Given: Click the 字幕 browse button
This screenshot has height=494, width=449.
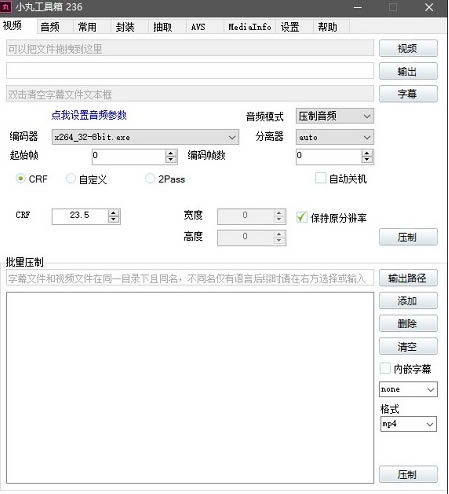Looking at the screenshot, I should coord(408,94).
